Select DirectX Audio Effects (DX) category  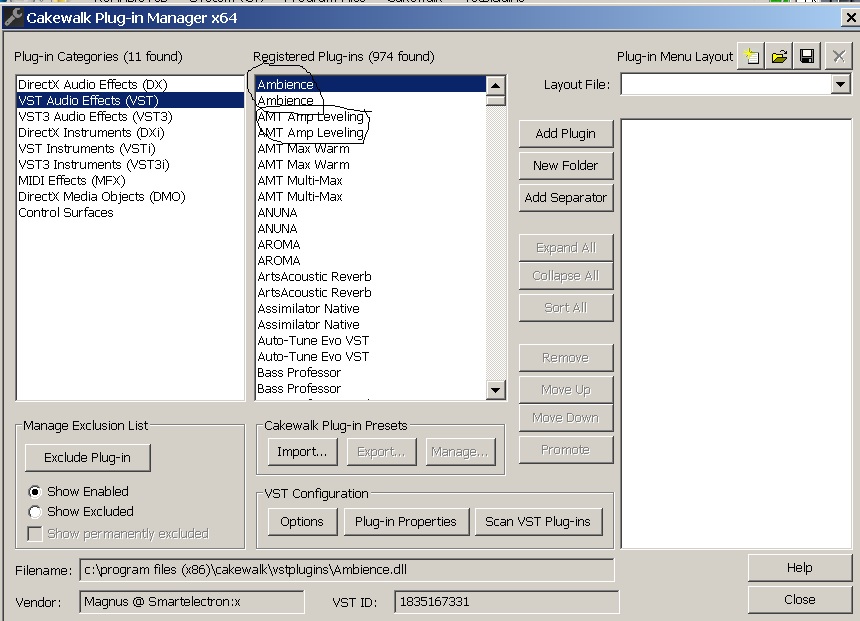(130, 84)
